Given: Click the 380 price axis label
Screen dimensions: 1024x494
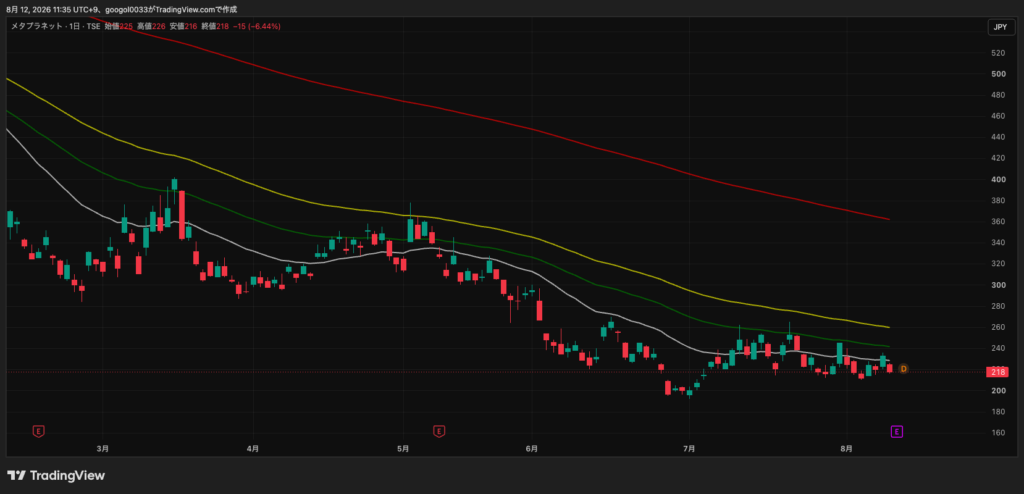Looking at the screenshot, I should 998,201.
